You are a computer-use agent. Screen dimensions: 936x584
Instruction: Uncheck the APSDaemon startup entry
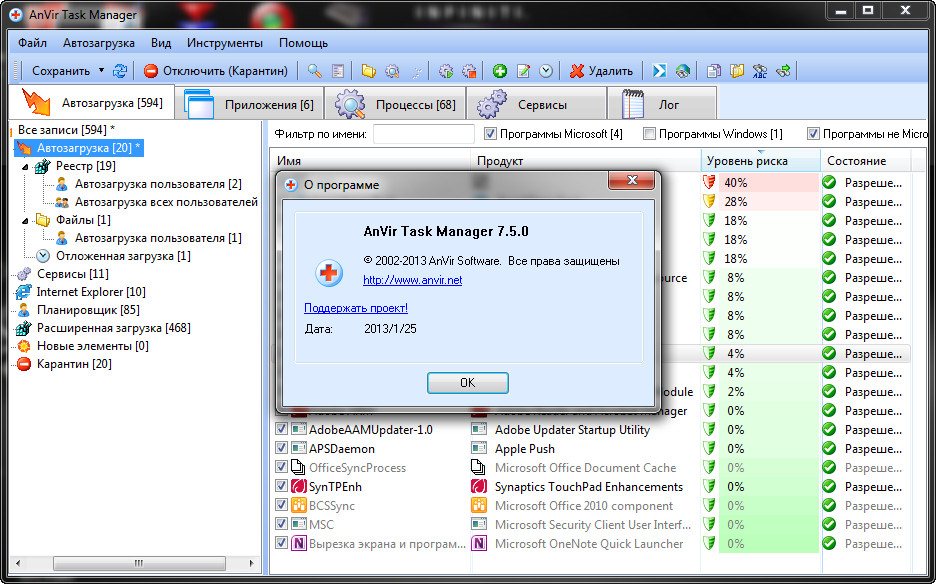281,448
